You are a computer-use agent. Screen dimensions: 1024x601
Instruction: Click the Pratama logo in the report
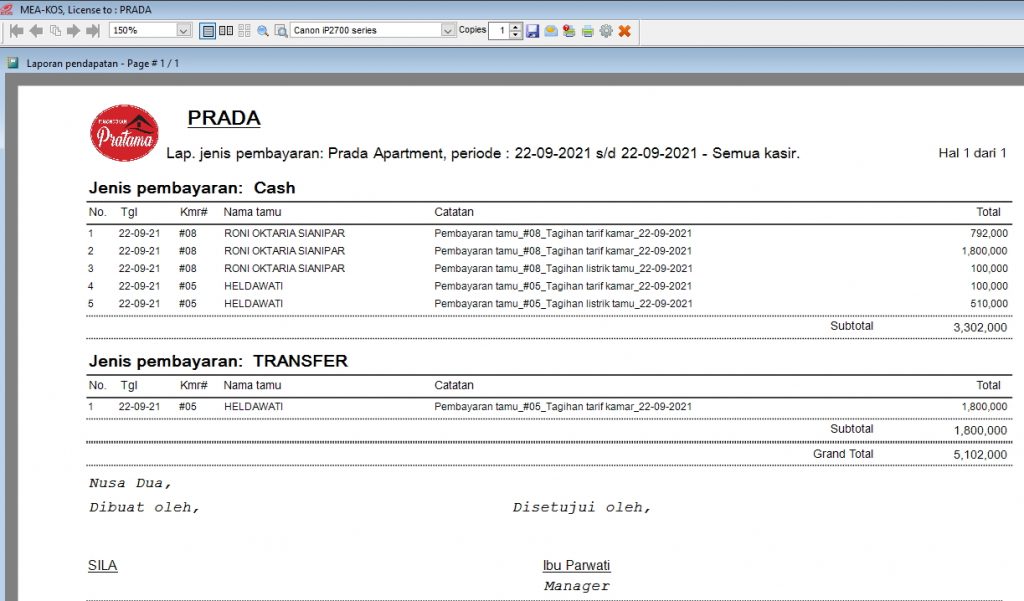tap(124, 133)
